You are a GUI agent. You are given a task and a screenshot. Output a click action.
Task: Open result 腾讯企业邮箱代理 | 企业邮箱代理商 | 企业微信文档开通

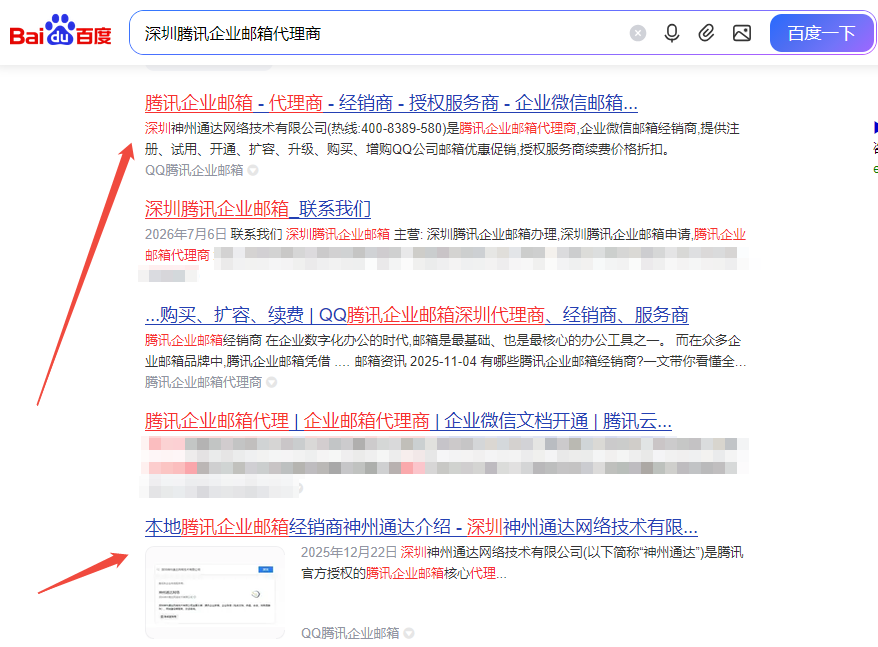[x=408, y=421]
